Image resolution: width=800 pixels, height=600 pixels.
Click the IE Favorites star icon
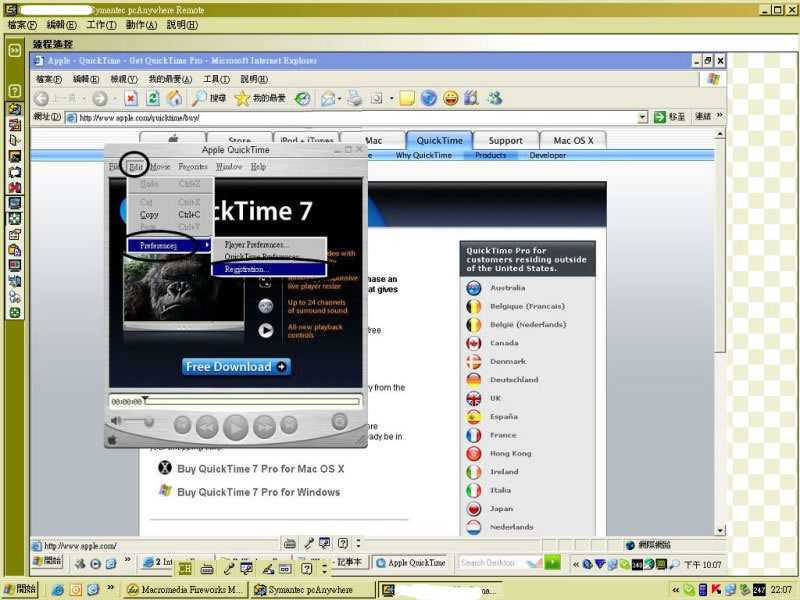pyautogui.click(x=242, y=98)
